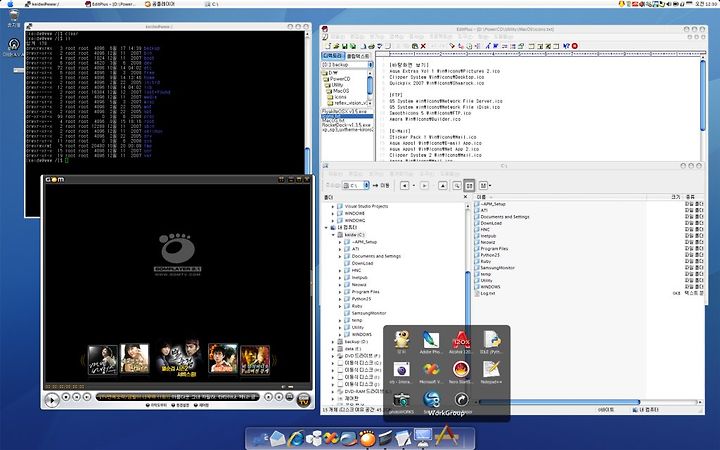Switch to the keide@www terminal task in top bar
The width and height of the screenshot is (720, 450).
tap(42, 4)
